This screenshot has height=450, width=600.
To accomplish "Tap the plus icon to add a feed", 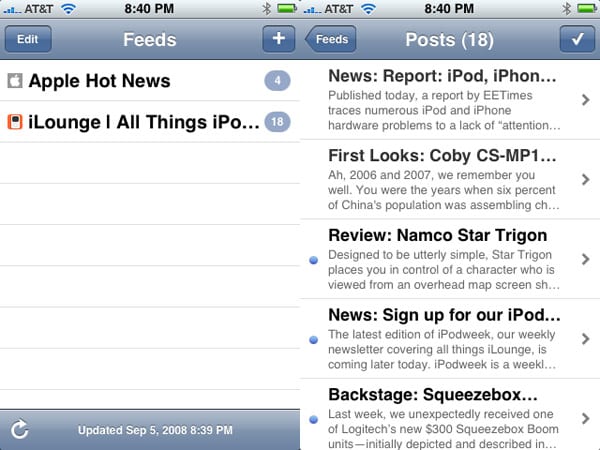I will pos(277,40).
